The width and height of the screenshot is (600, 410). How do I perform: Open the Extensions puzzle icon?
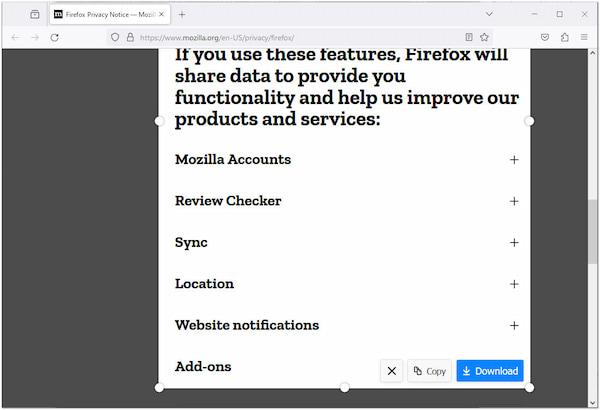(565, 37)
